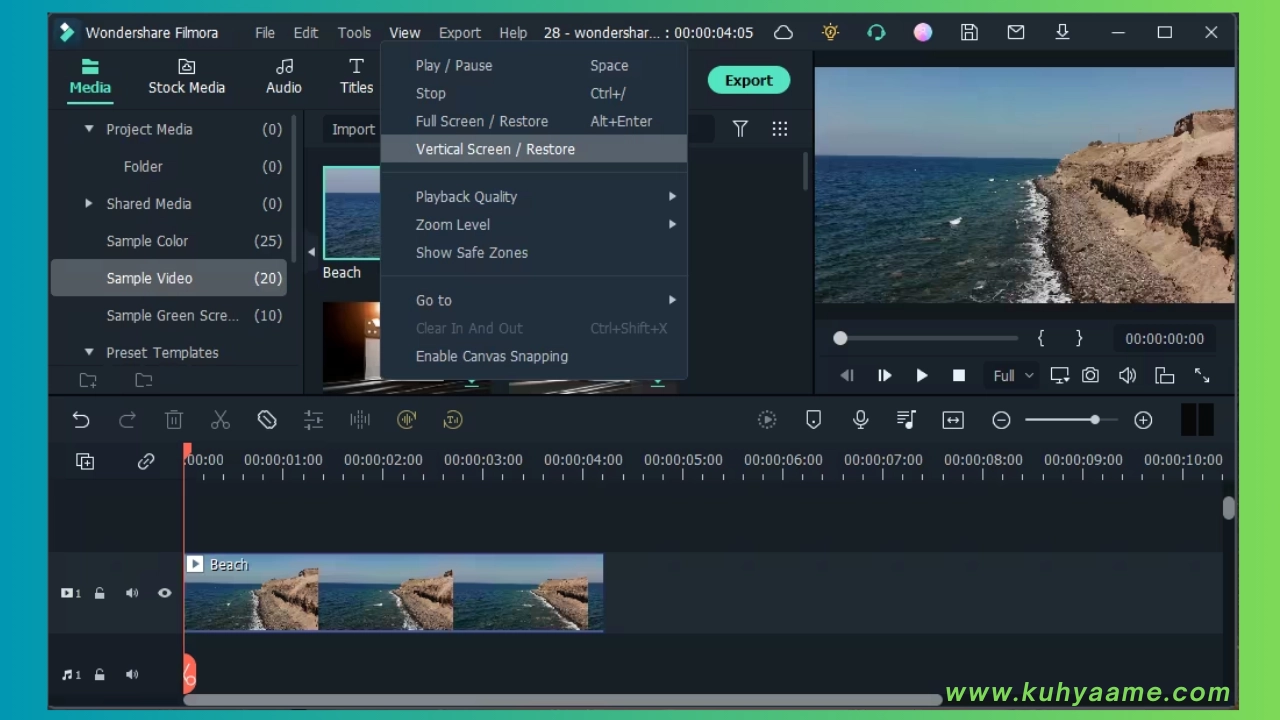Screen dimensions: 1280x720
Task: Open the File menu
Action: (x=265, y=32)
